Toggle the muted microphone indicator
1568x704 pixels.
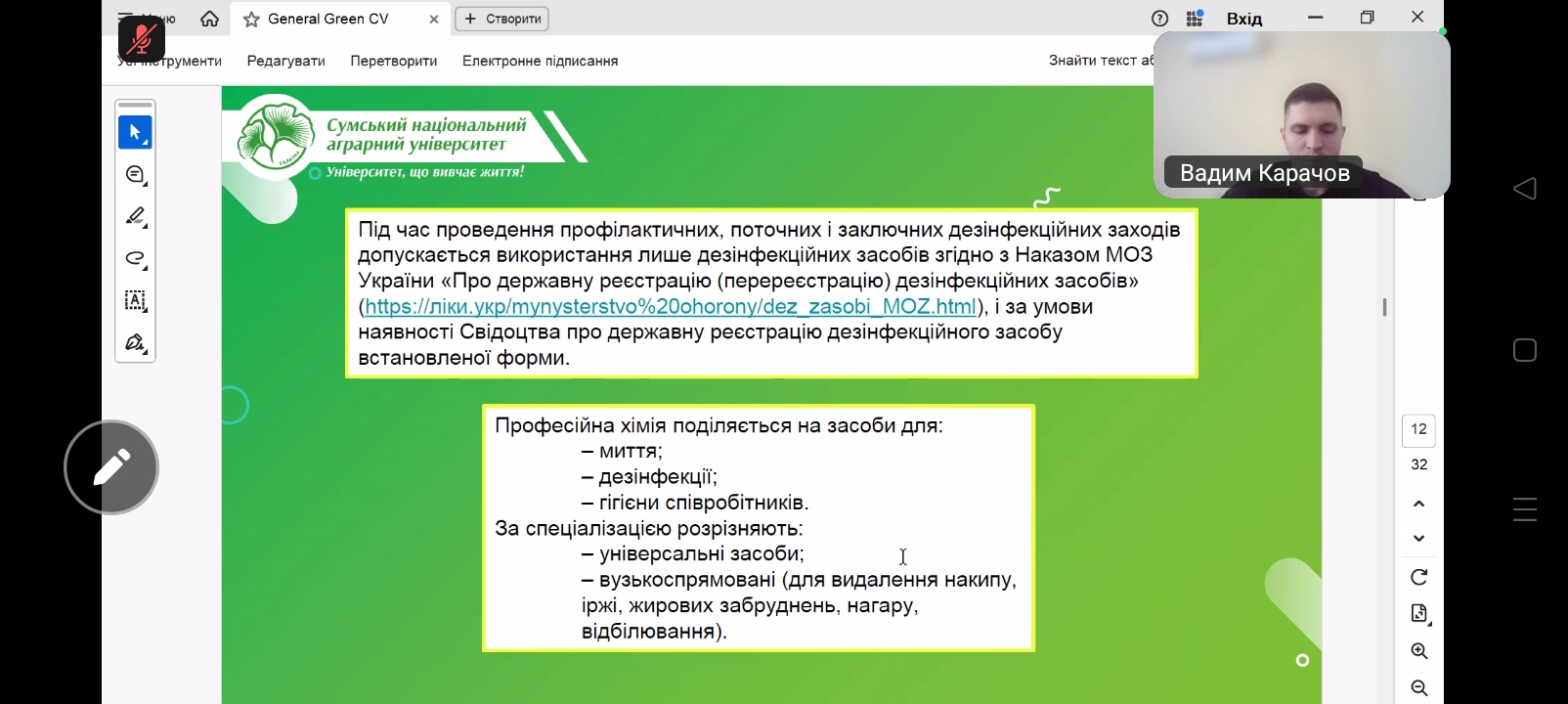[x=142, y=39]
